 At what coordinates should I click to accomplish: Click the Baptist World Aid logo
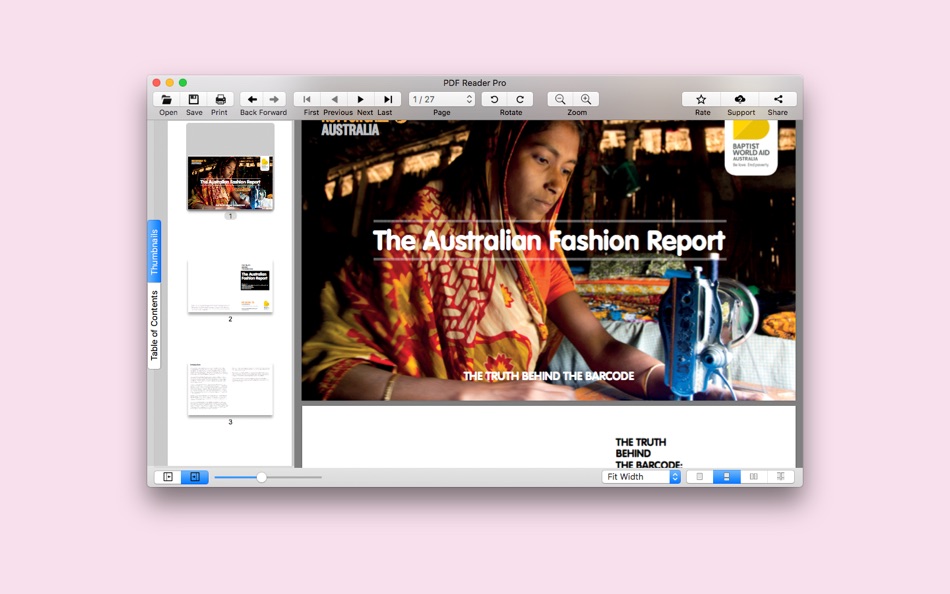[751, 147]
